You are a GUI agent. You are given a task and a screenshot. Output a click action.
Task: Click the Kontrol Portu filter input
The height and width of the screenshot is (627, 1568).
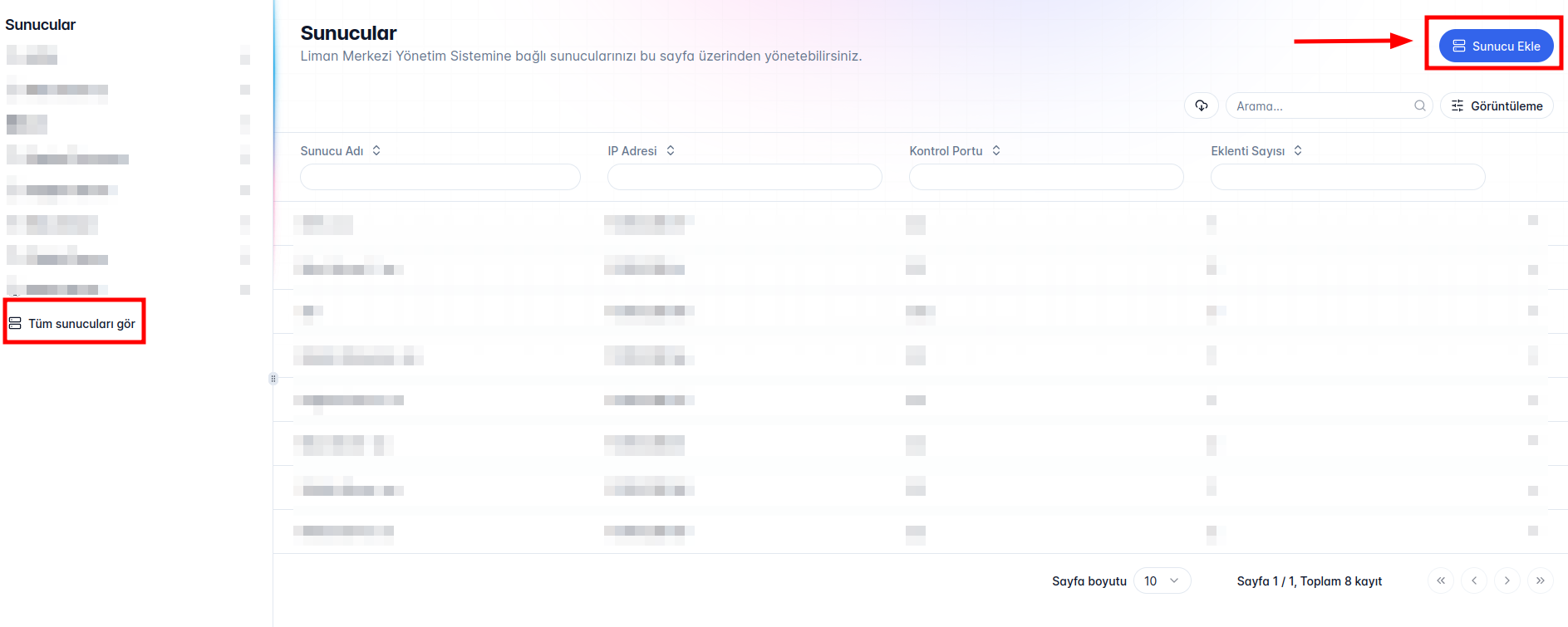click(1045, 177)
